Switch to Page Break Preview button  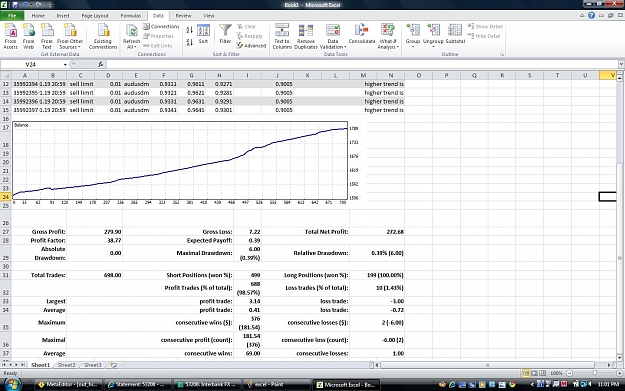(x=542, y=373)
